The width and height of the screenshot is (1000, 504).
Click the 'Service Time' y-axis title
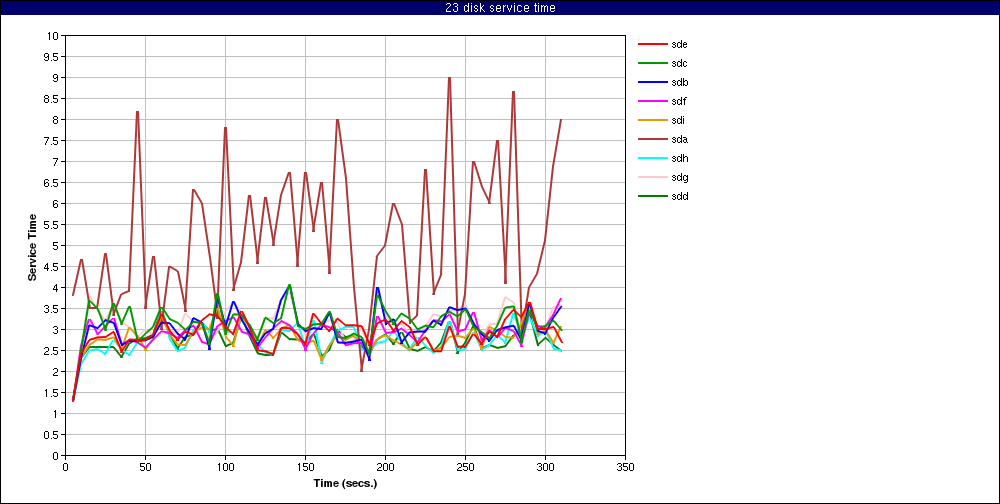(x=32, y=246)
